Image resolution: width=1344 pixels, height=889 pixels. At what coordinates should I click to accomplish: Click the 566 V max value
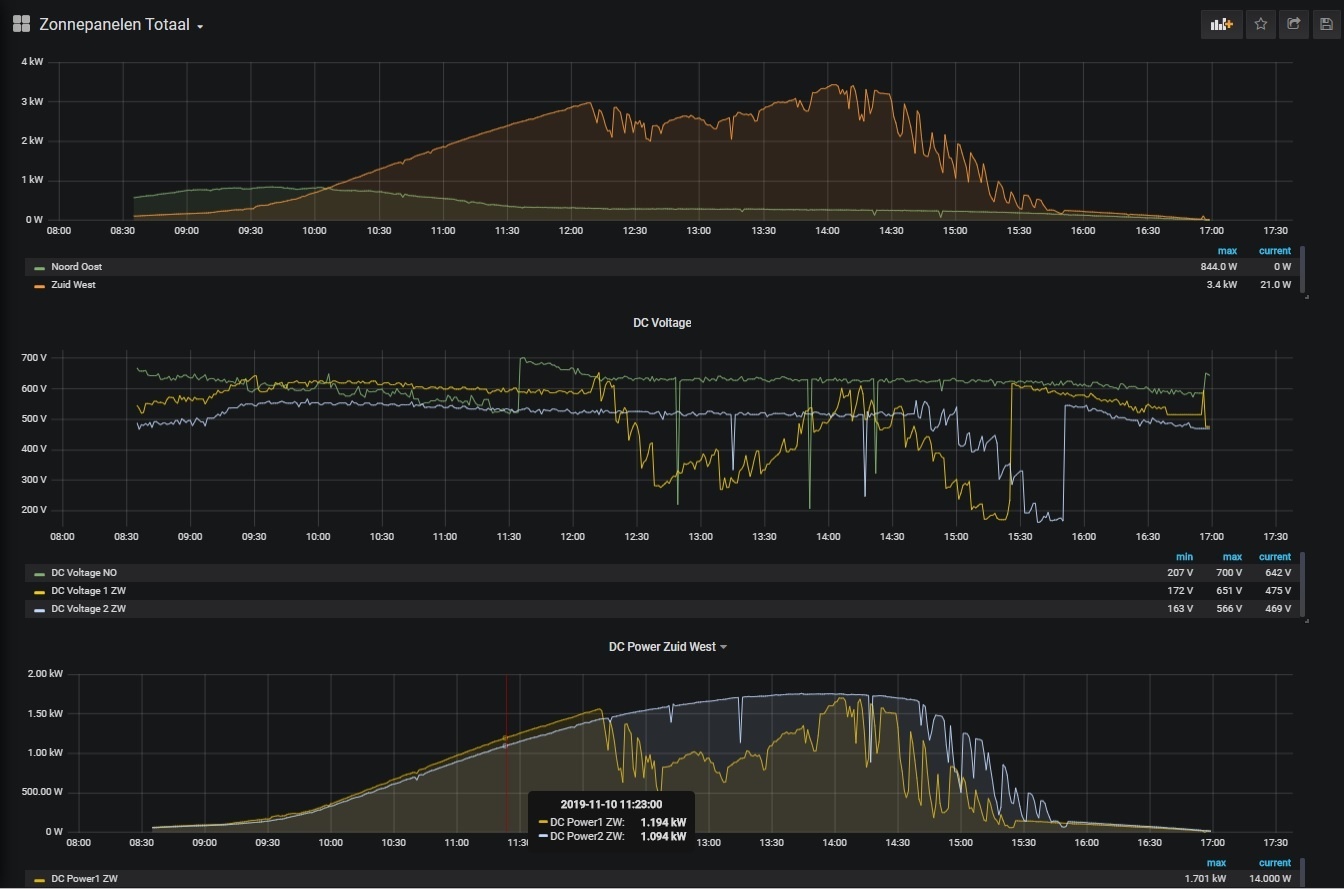tap(1230, 609)
